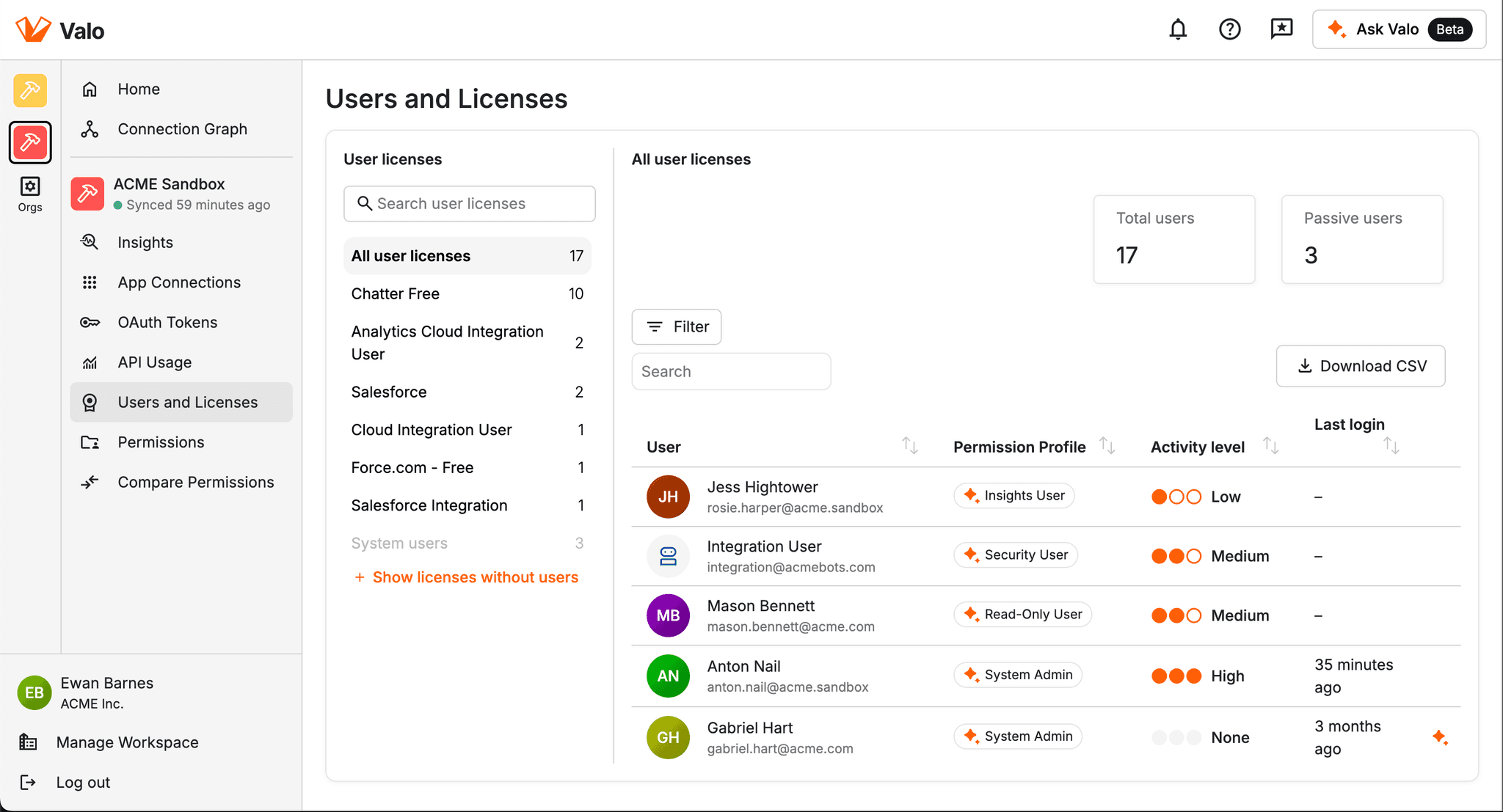Click the sparkle icon in Gabriel Hart's row
This screenshot has width=1503, height=812.
[x=1440, y=737]
